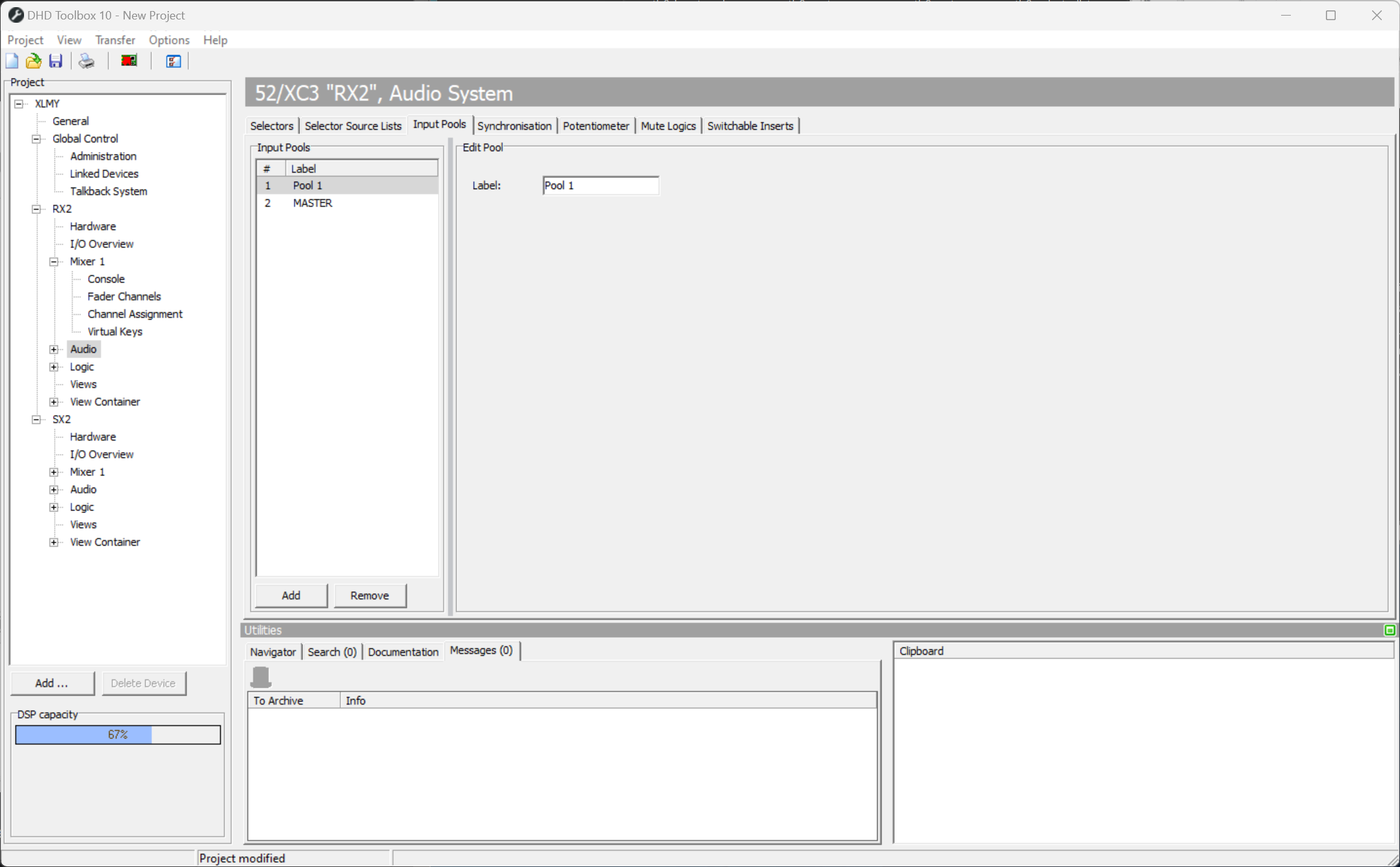Click the archive icon in Messages panel

[261, 676]
